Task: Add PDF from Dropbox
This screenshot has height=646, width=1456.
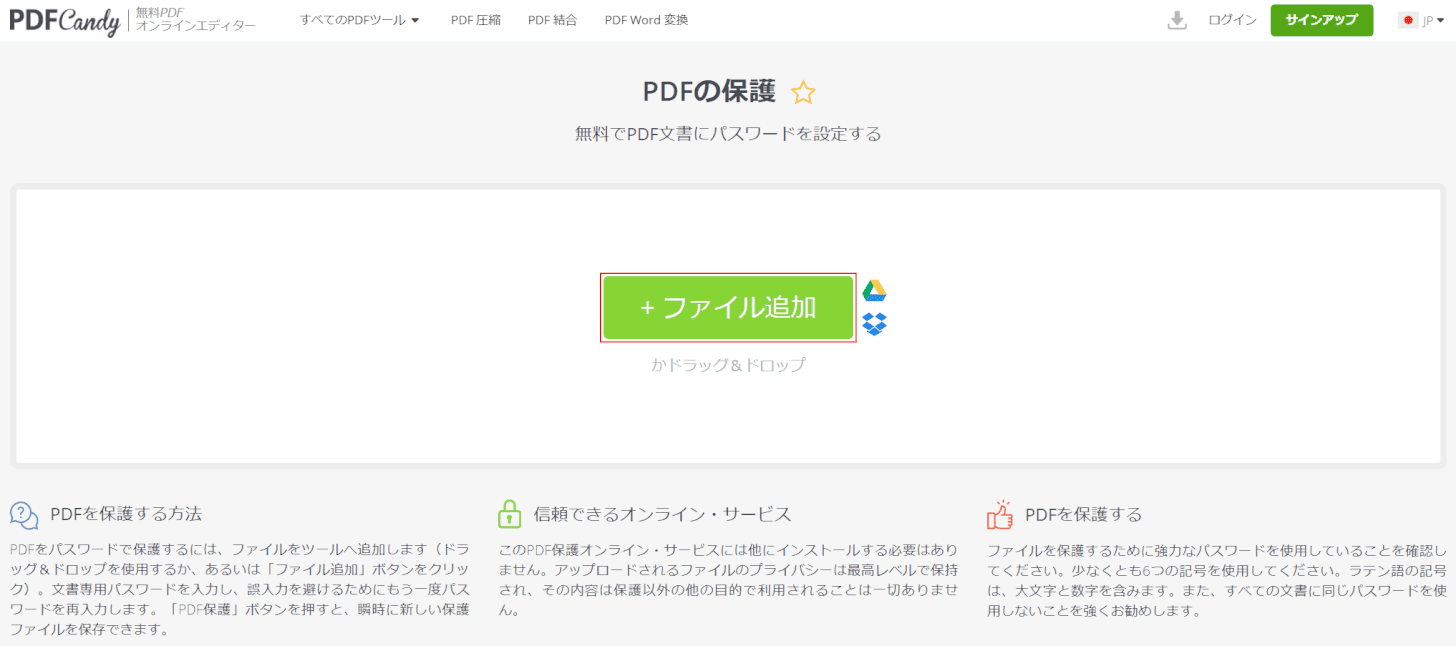Action: point(875,324)
